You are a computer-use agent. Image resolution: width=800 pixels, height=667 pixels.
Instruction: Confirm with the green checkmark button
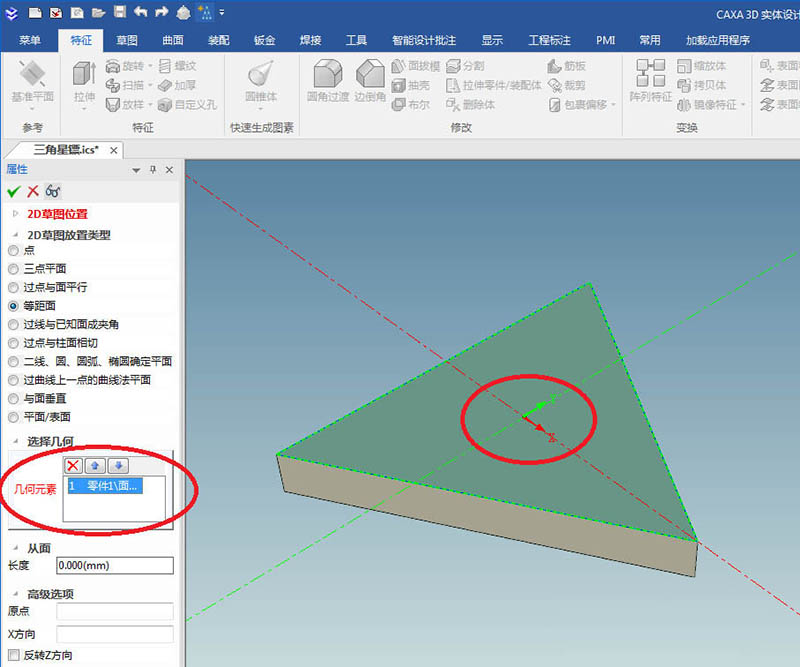click(14, 191)
